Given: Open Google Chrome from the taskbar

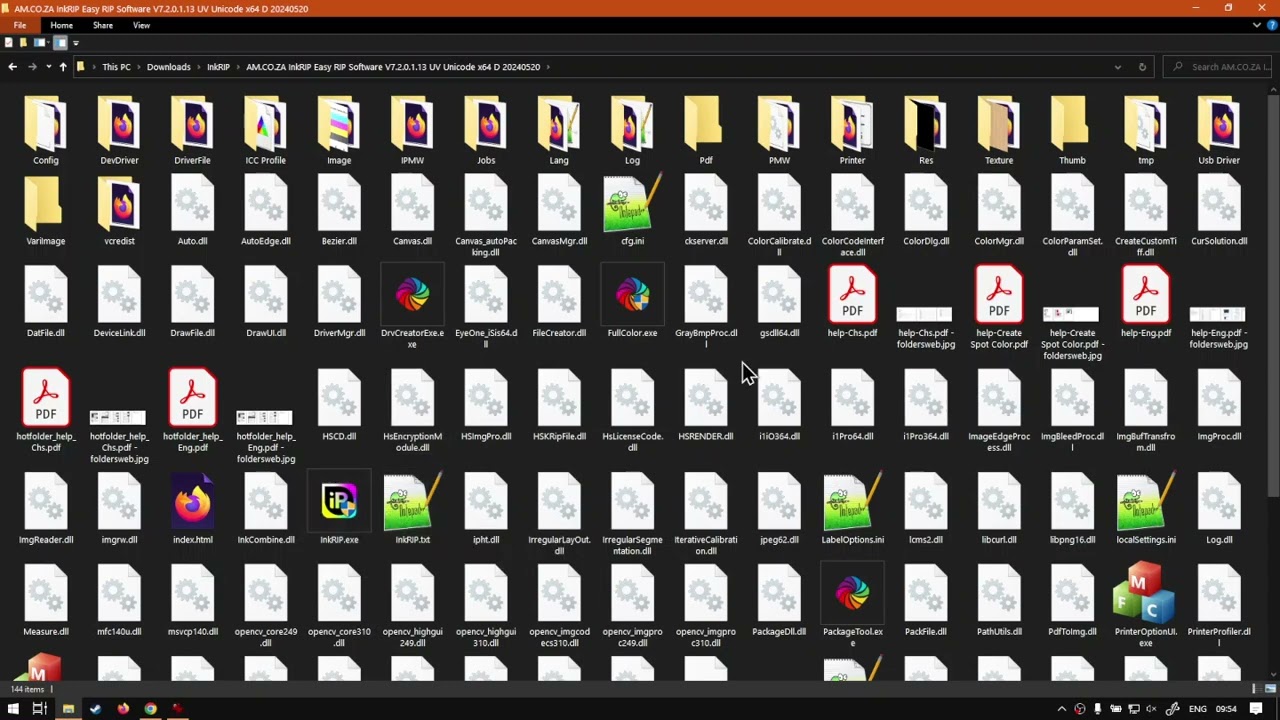Looking at the screenshot, I should (x=150, y=709).
